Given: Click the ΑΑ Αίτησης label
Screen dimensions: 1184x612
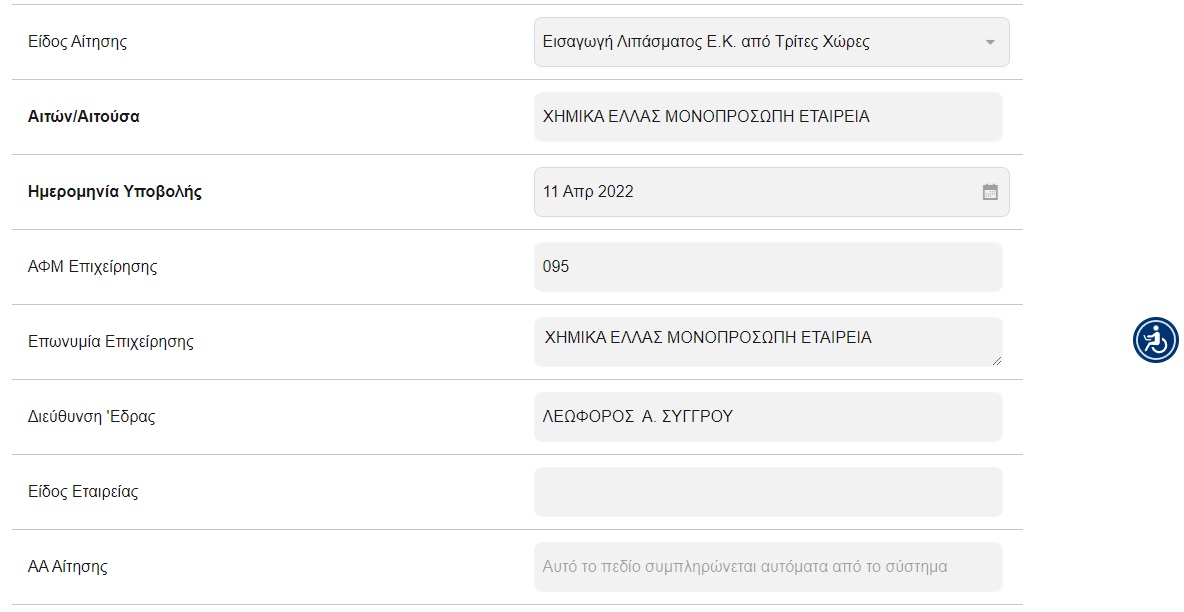Looking at the screenshot, I should 68,567.
